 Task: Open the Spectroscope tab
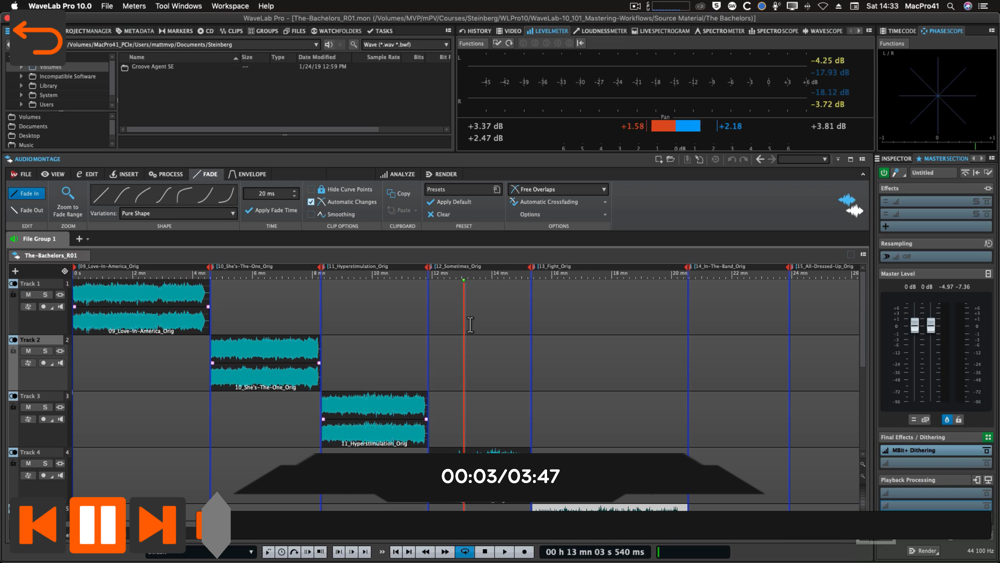pos(773,31)
